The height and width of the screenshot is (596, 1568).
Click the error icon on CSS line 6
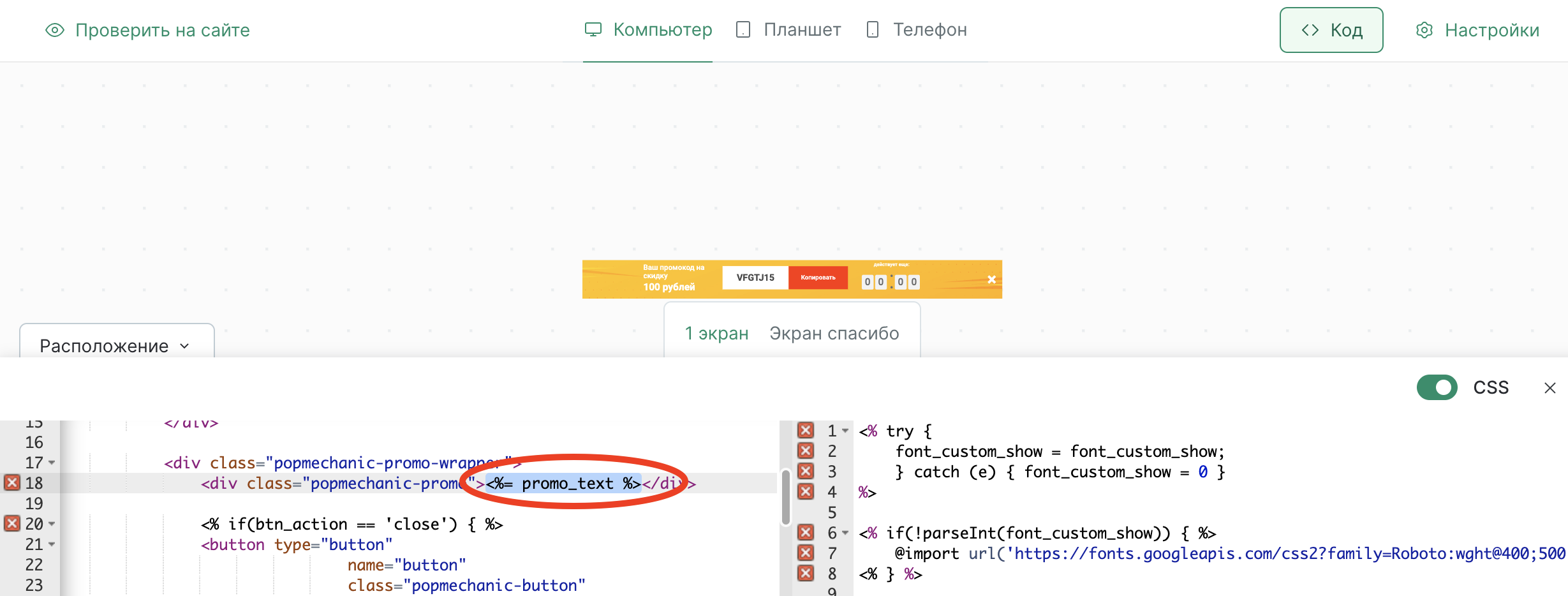tap(806, 532)
